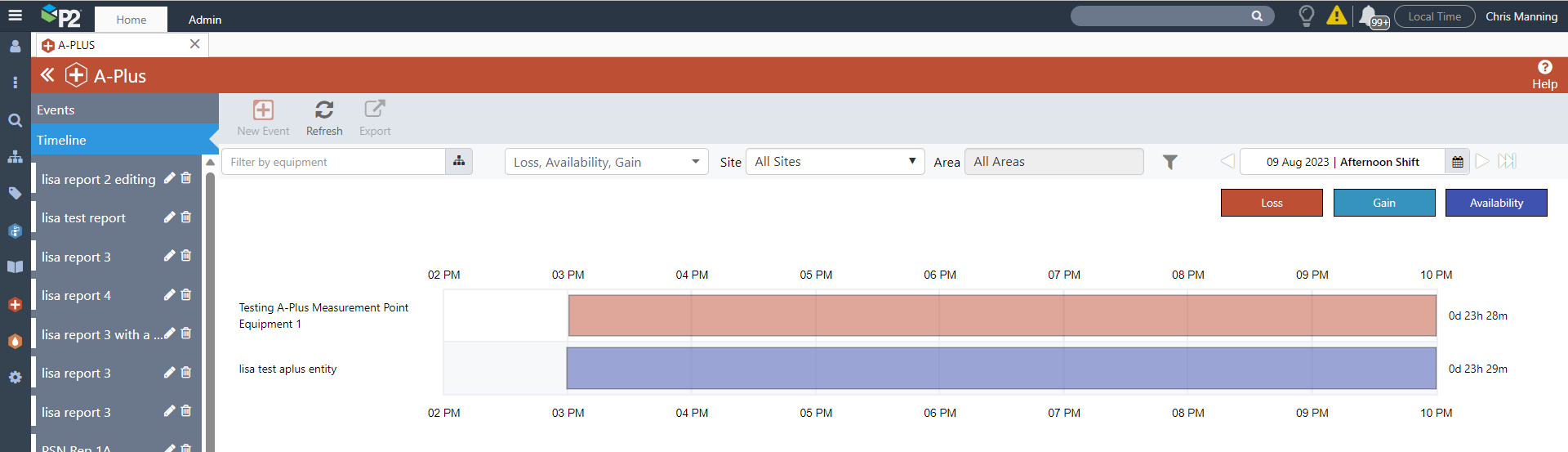The image size is (1568, 452).
Task: Click the New Event icon
Action: tap(263, 110)
